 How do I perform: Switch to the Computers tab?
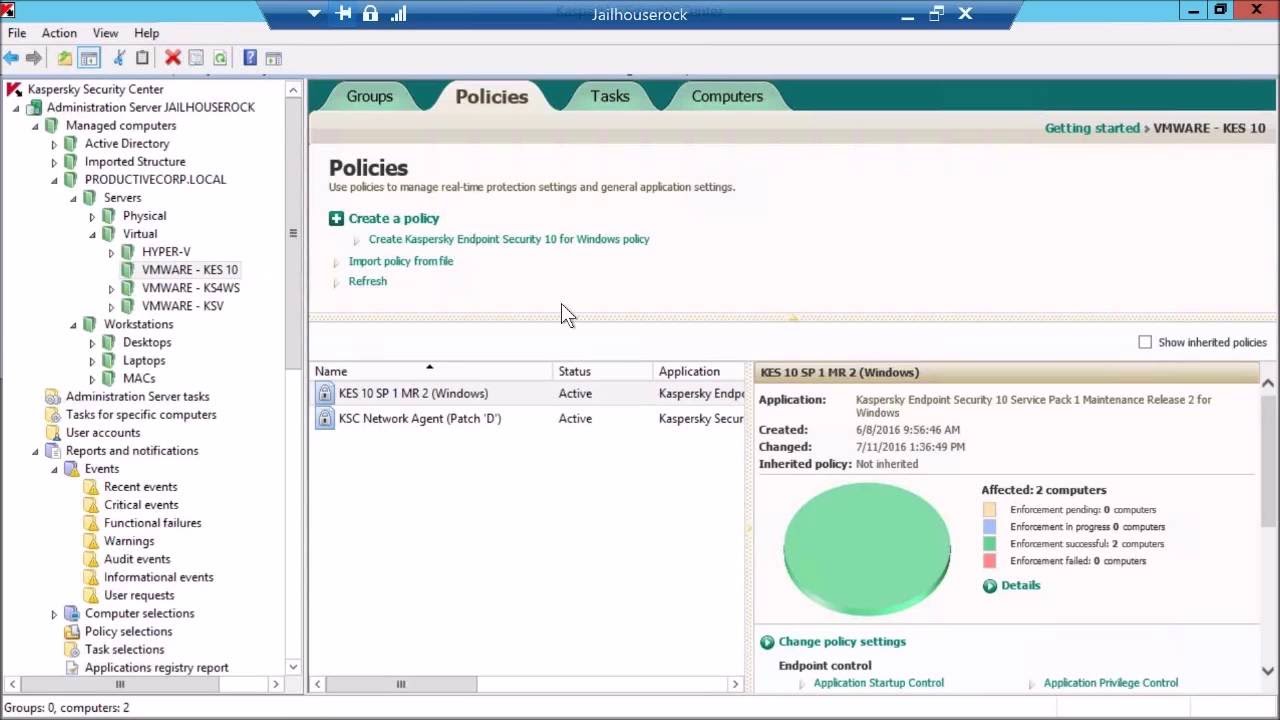[727, 96]
